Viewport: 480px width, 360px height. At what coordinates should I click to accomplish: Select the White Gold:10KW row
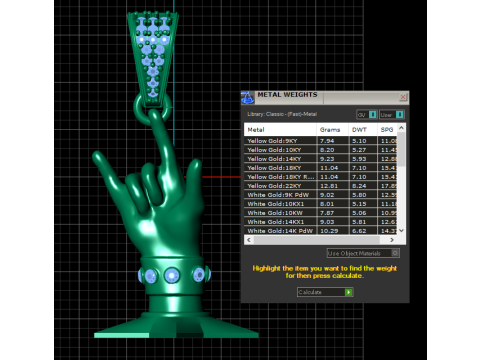(321, 213)
